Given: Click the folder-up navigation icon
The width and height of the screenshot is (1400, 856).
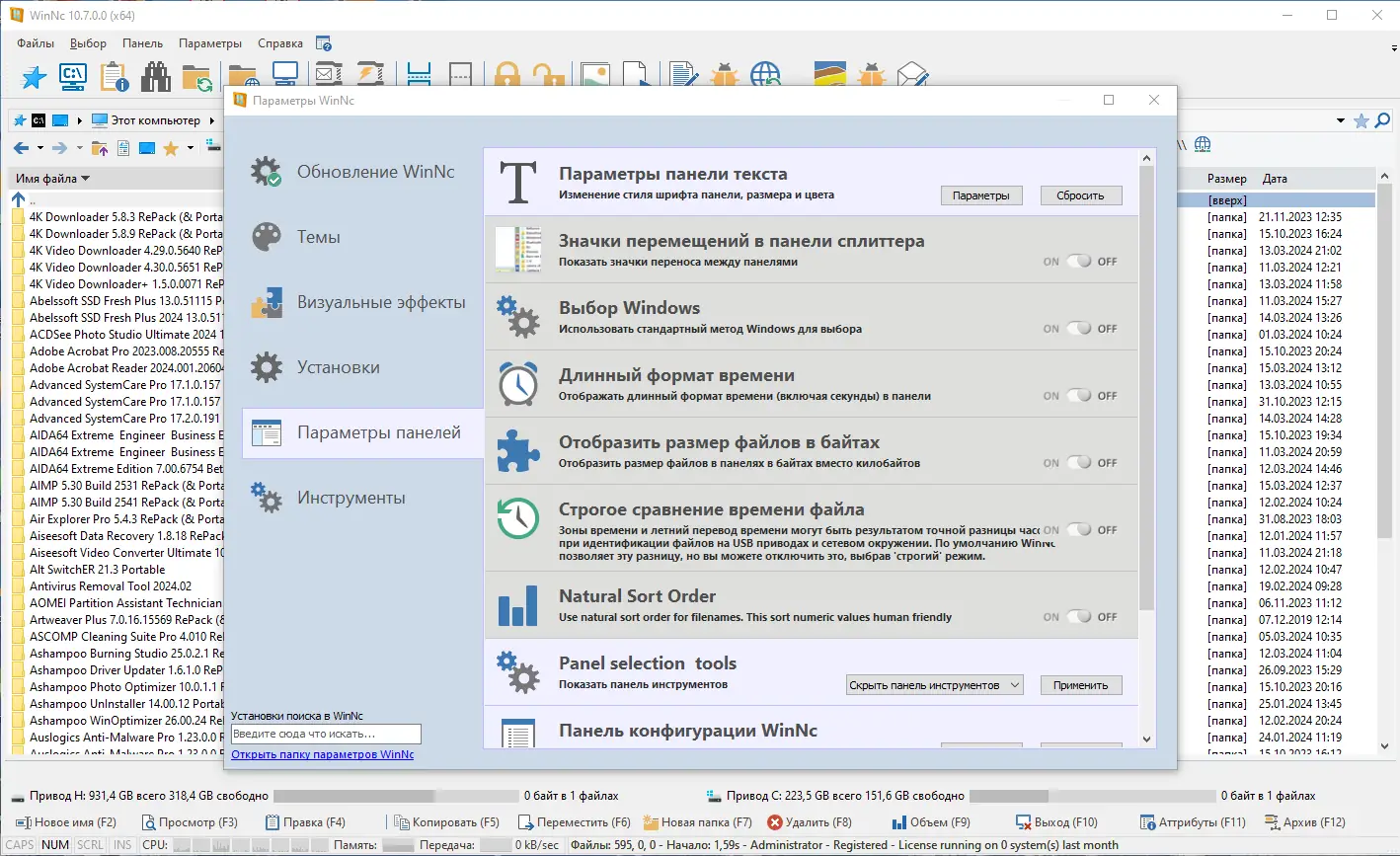Looking at the screenshot, I should click(100, 148).
